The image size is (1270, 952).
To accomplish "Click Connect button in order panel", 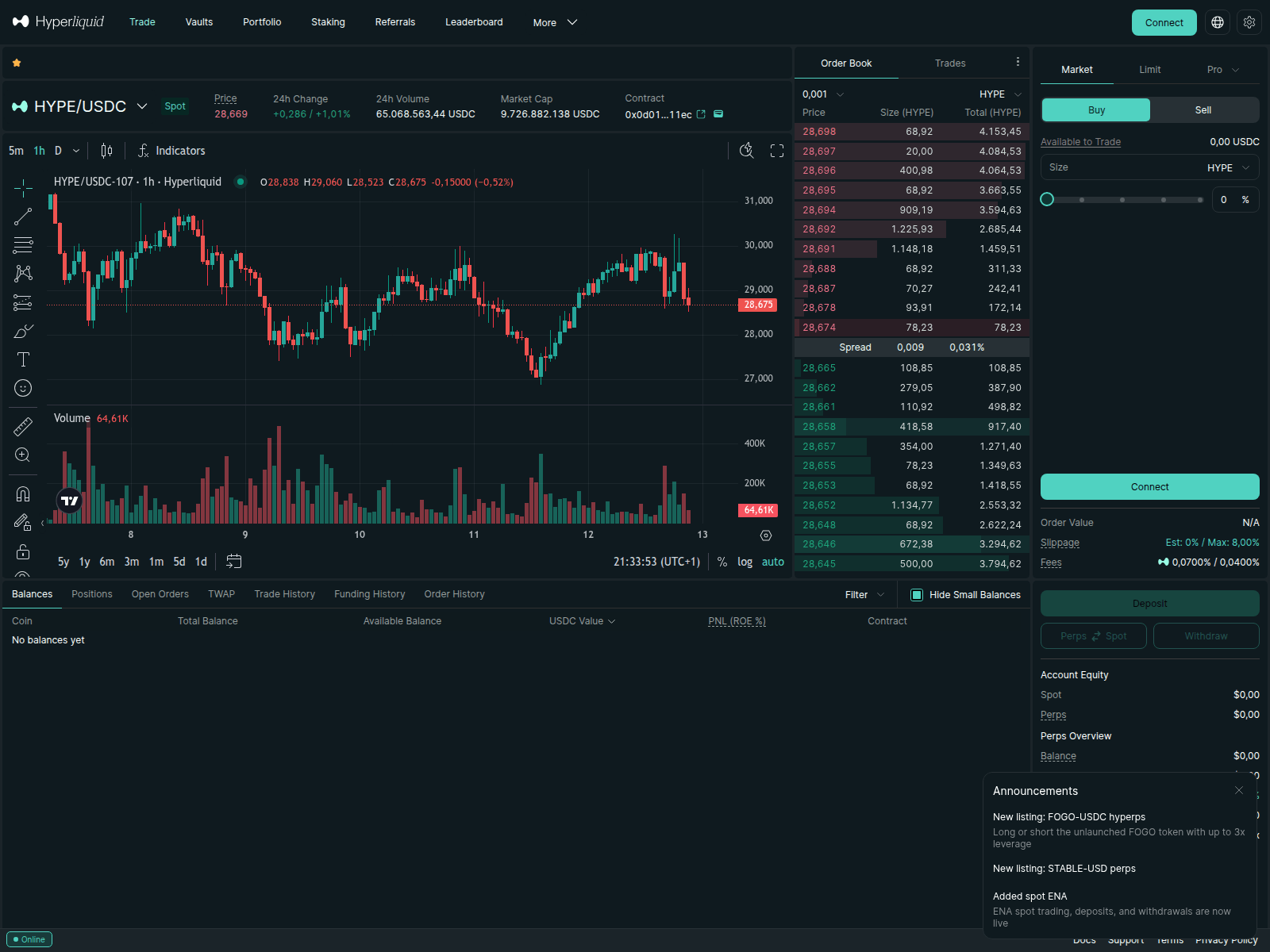I will pos(1150,487).
